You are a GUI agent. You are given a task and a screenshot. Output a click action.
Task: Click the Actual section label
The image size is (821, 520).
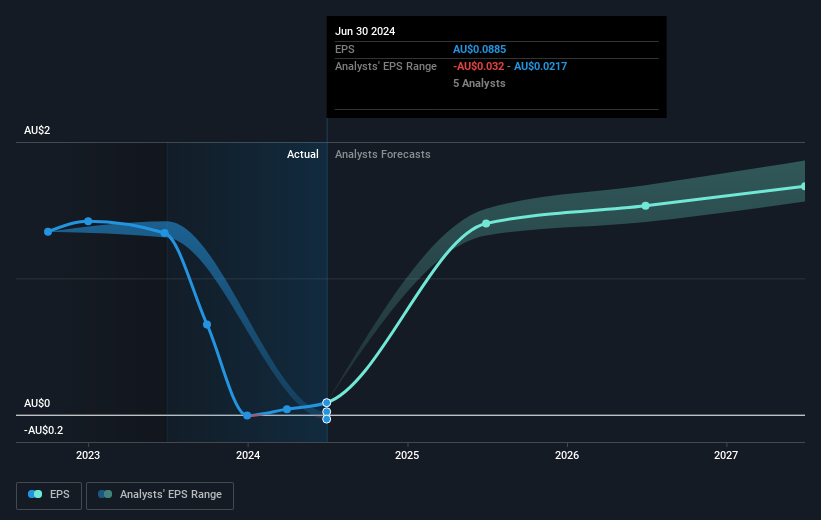click(x=303, y=154)
